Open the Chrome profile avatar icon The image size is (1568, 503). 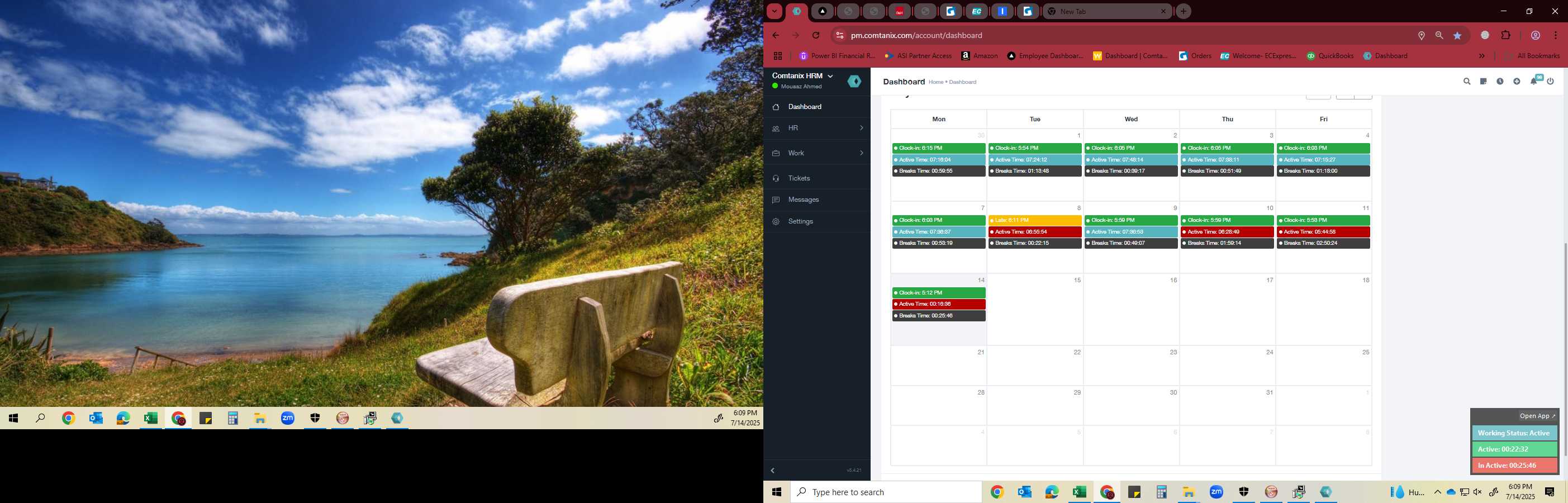tap(1535, 36)
